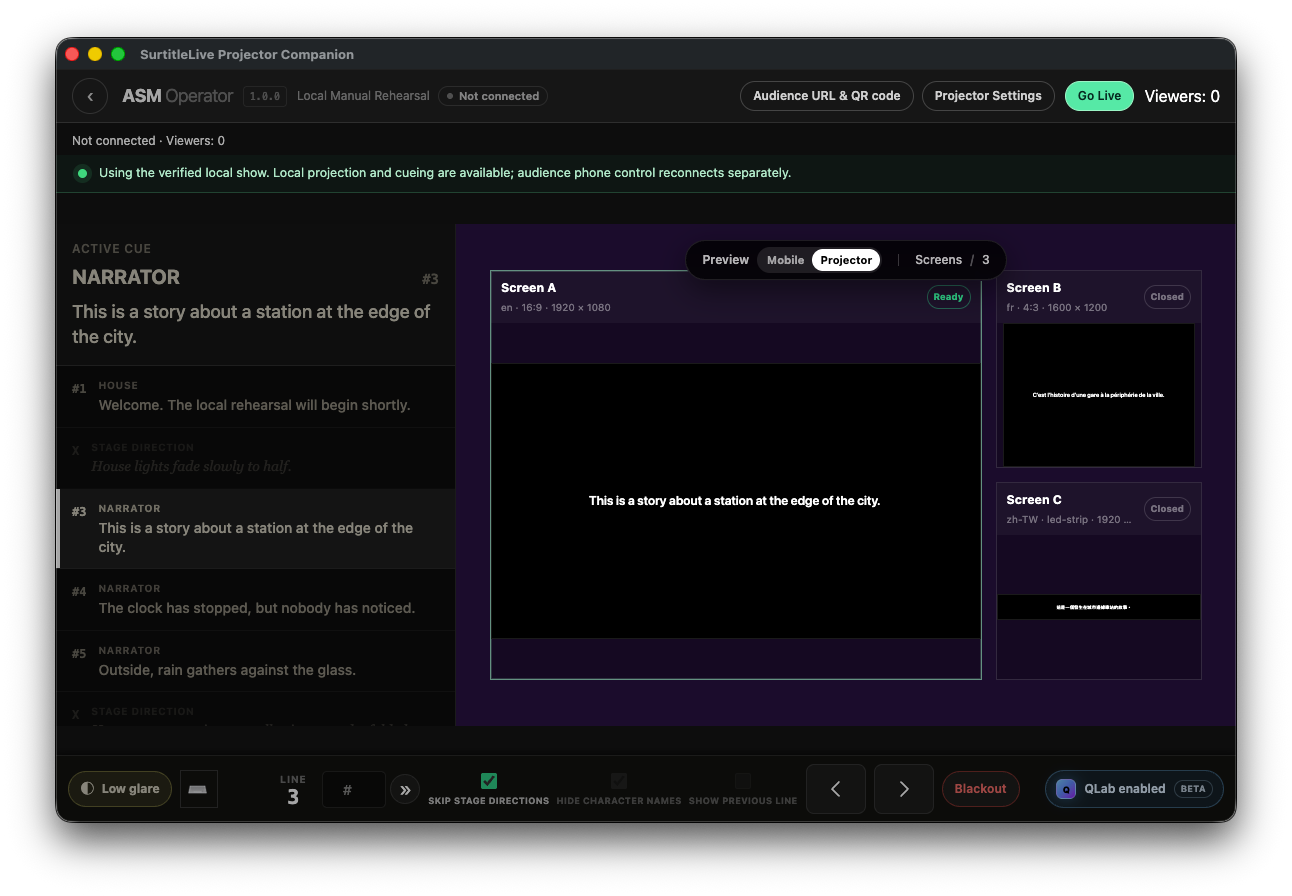Click the Ready badge on Screen A
This screenshot has height=896, width=1292.
coord(948,297)
